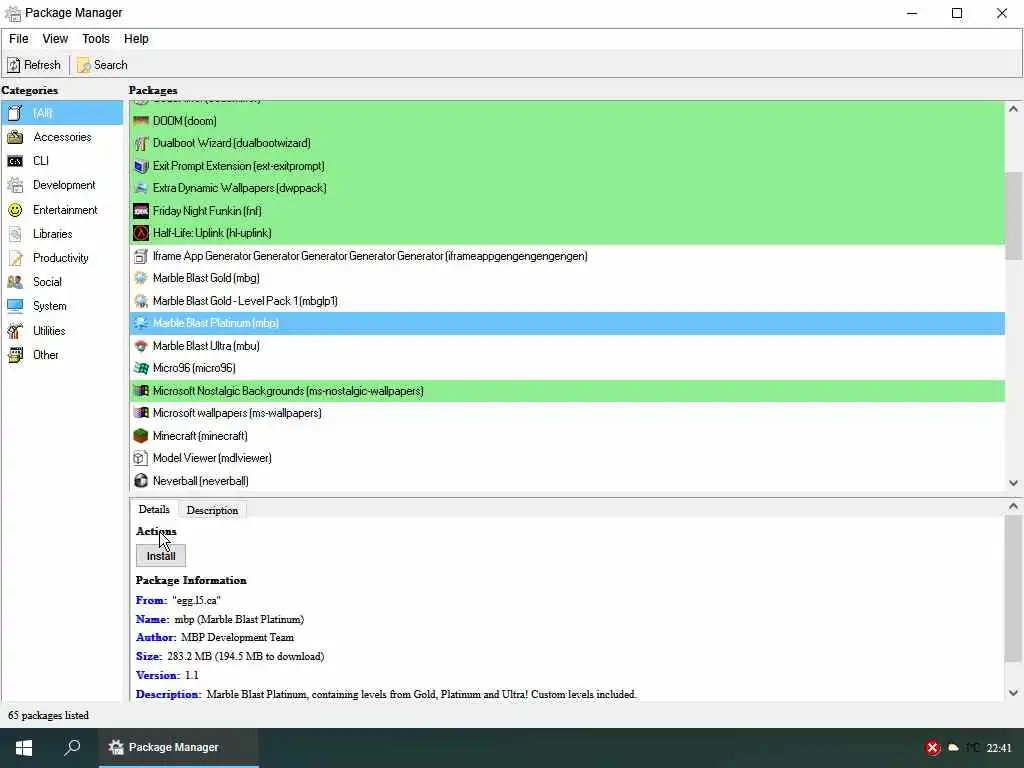
Task: Select the Libraries category icon
Action: (15, 234)
